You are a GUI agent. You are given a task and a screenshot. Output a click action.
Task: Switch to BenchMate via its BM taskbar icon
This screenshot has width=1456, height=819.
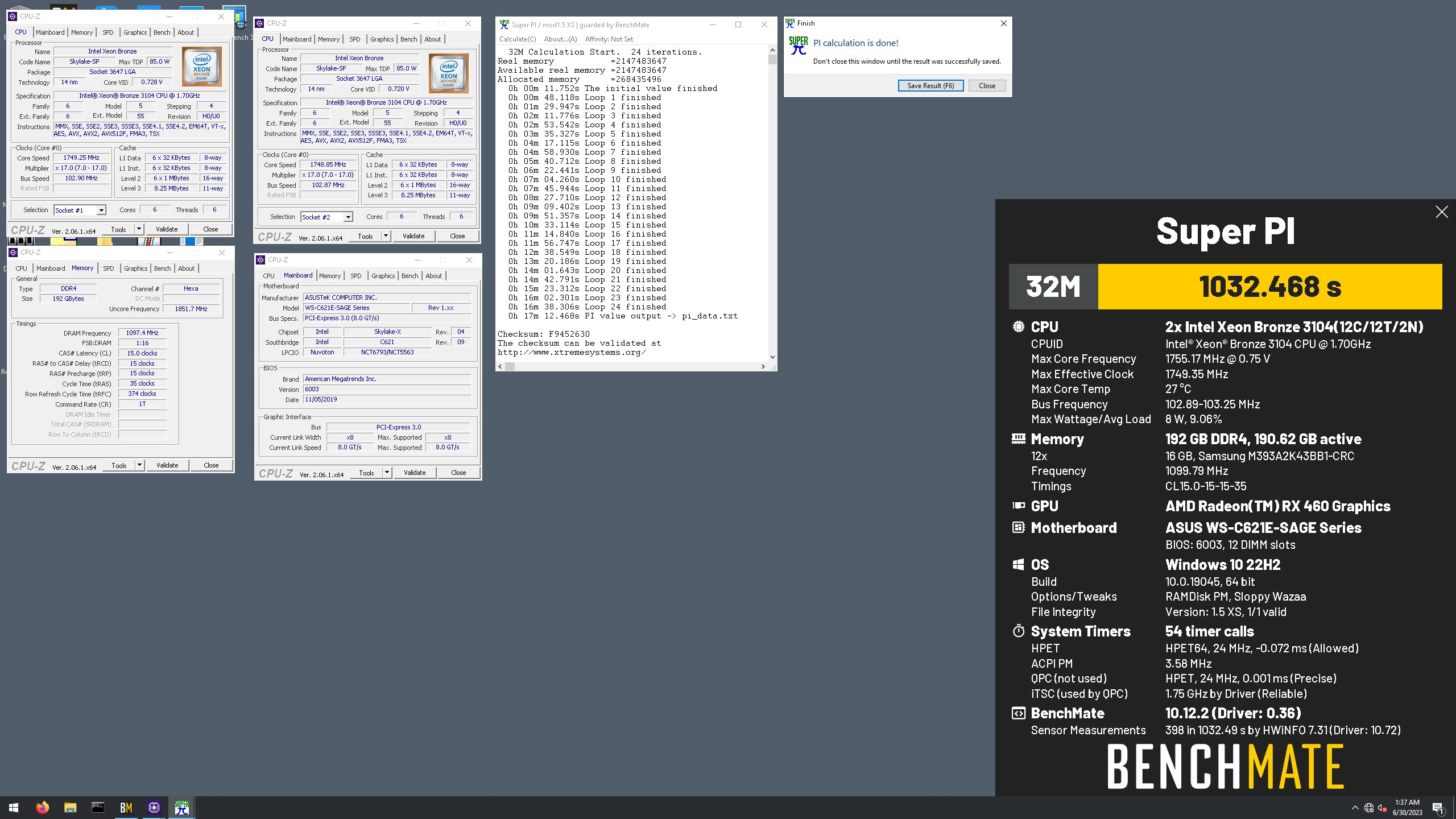(x=126, y=808)
